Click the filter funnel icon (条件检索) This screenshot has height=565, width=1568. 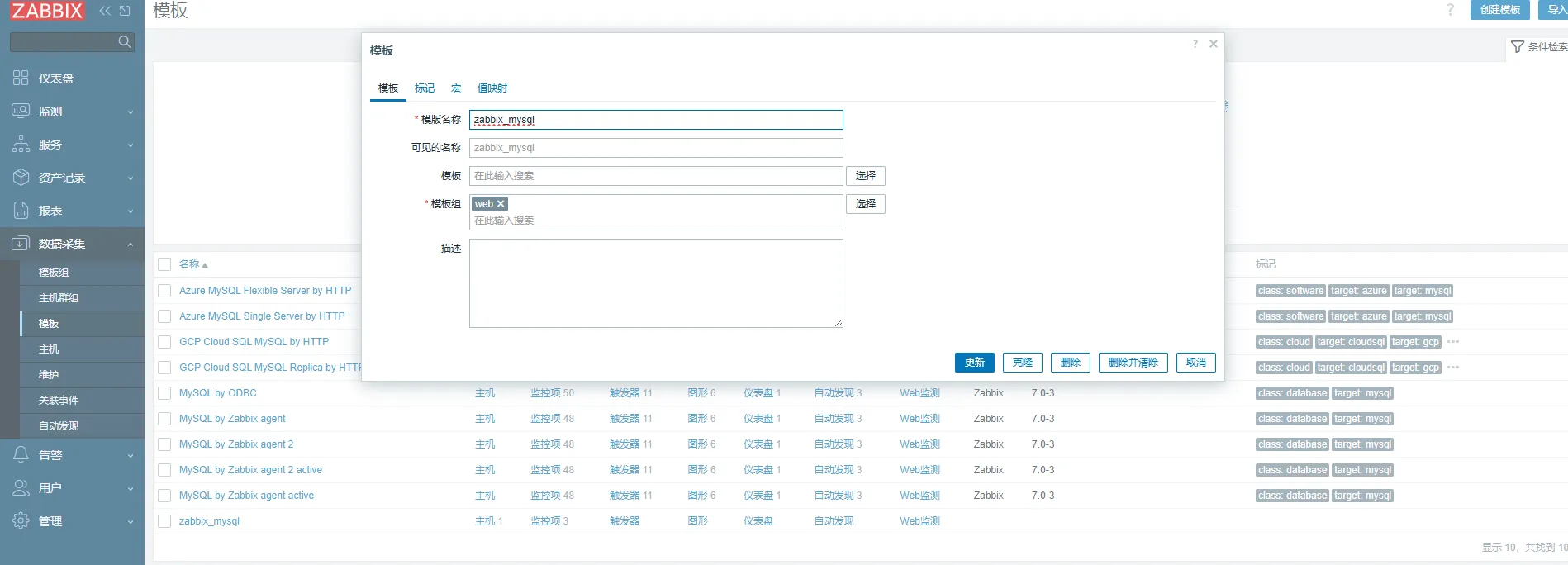[1518, 47]
